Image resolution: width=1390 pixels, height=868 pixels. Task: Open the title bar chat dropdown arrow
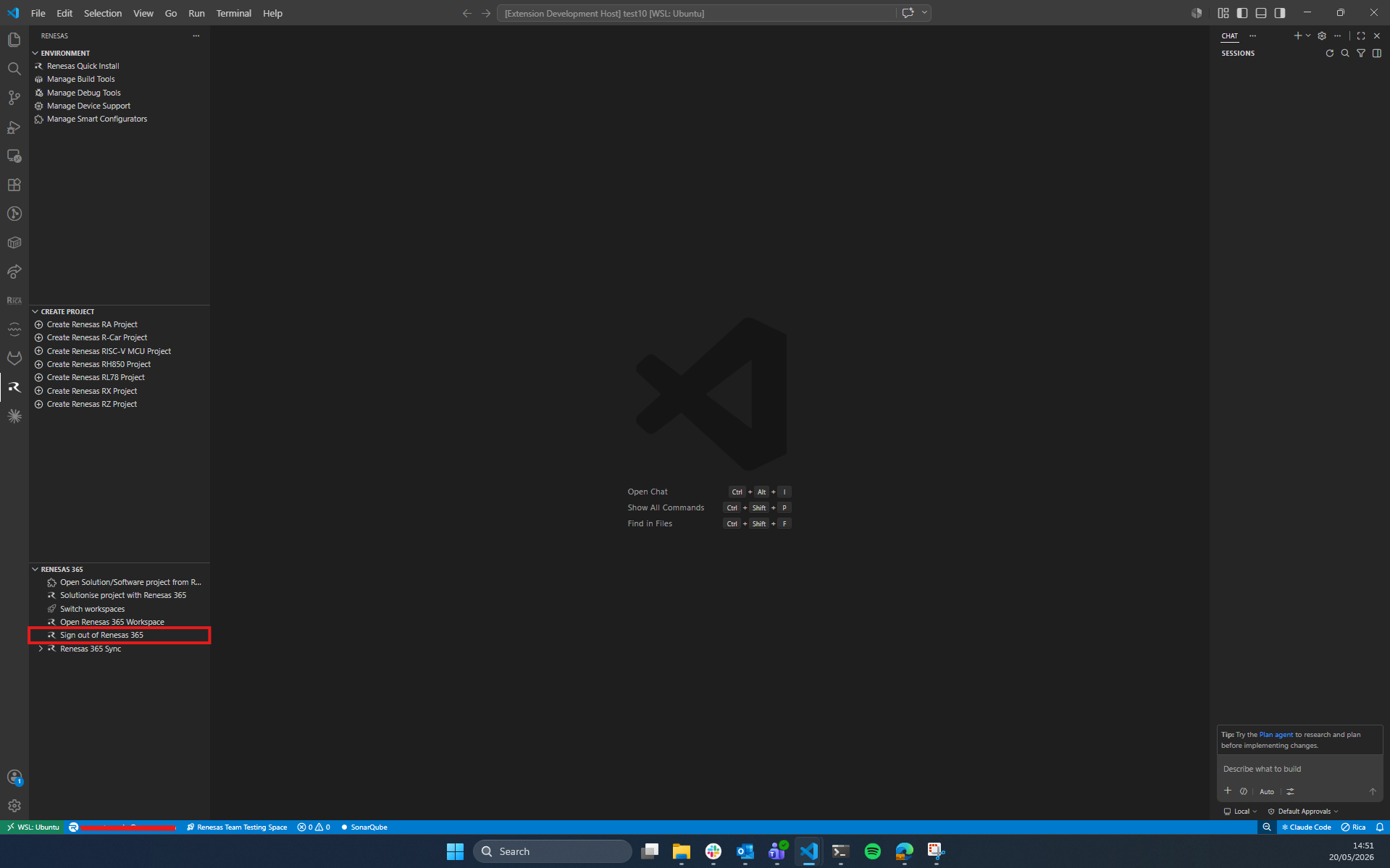click(925, 13)
